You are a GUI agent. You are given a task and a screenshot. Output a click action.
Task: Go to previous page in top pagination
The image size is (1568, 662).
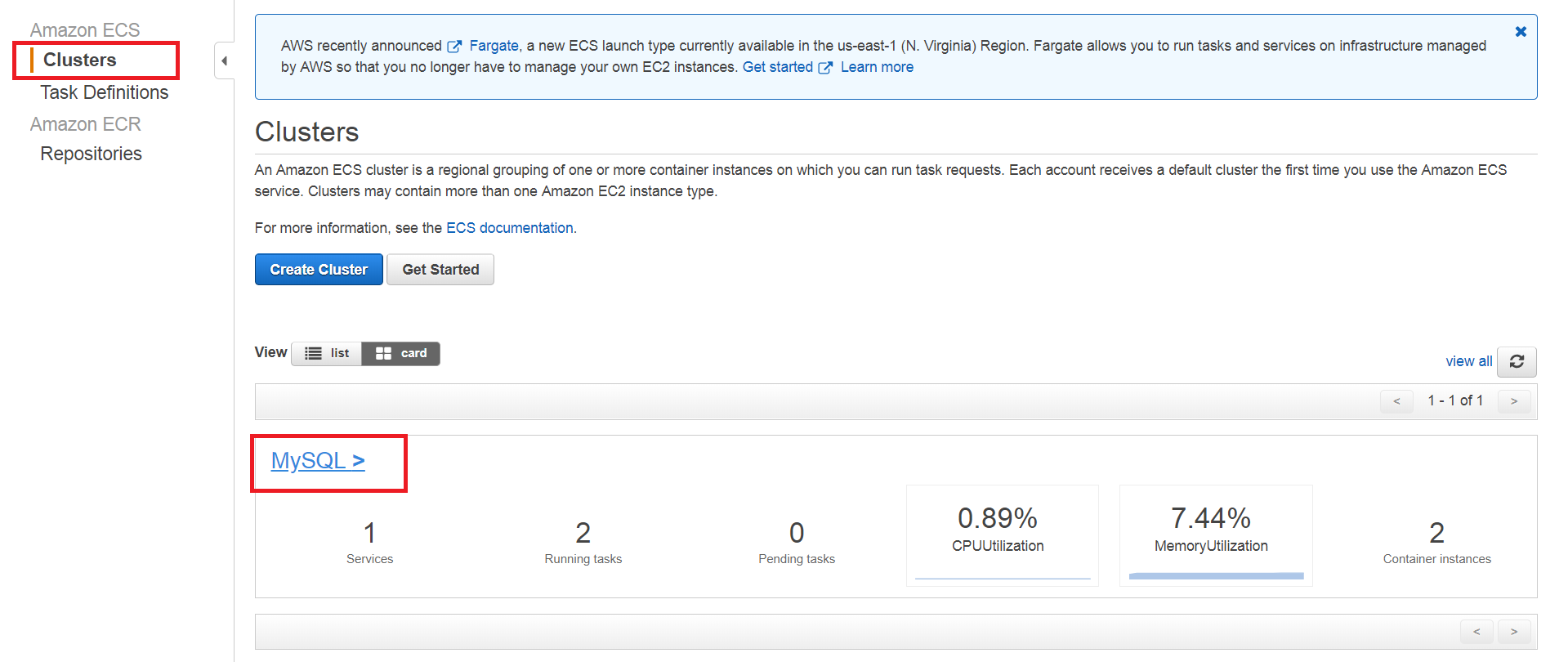(1396, 401)
